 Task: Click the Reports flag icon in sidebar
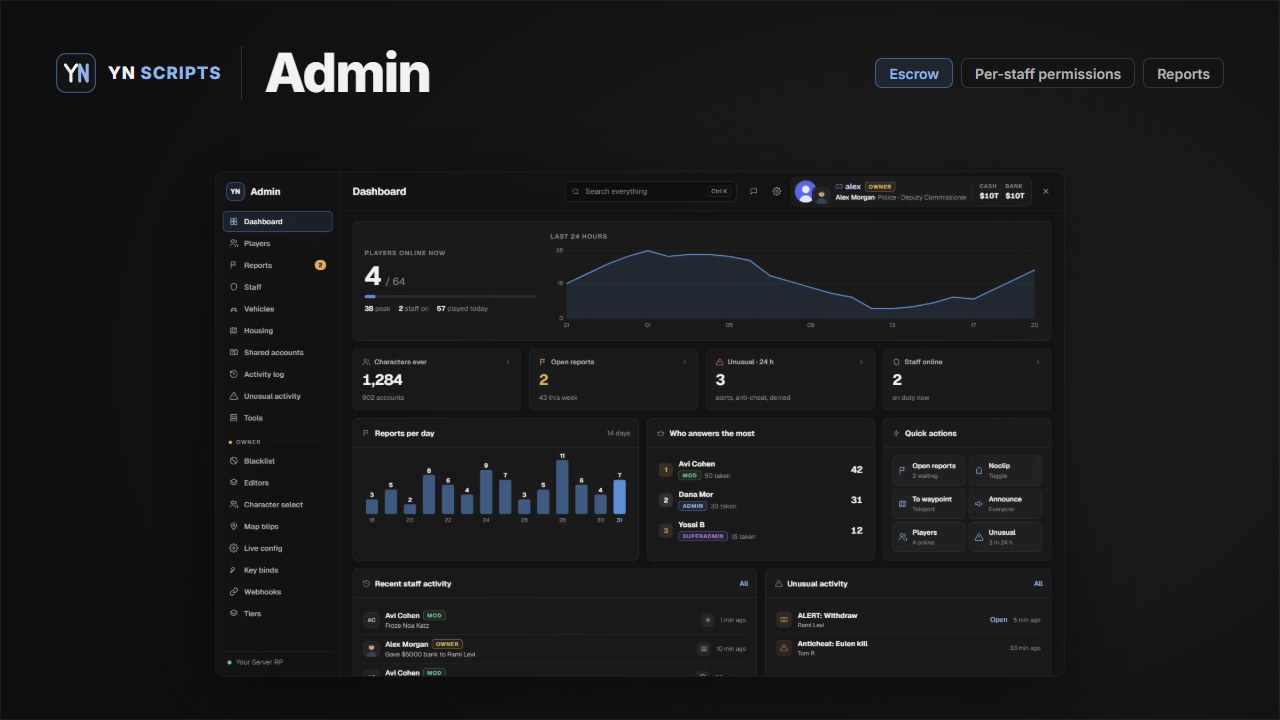click(233, 266)
